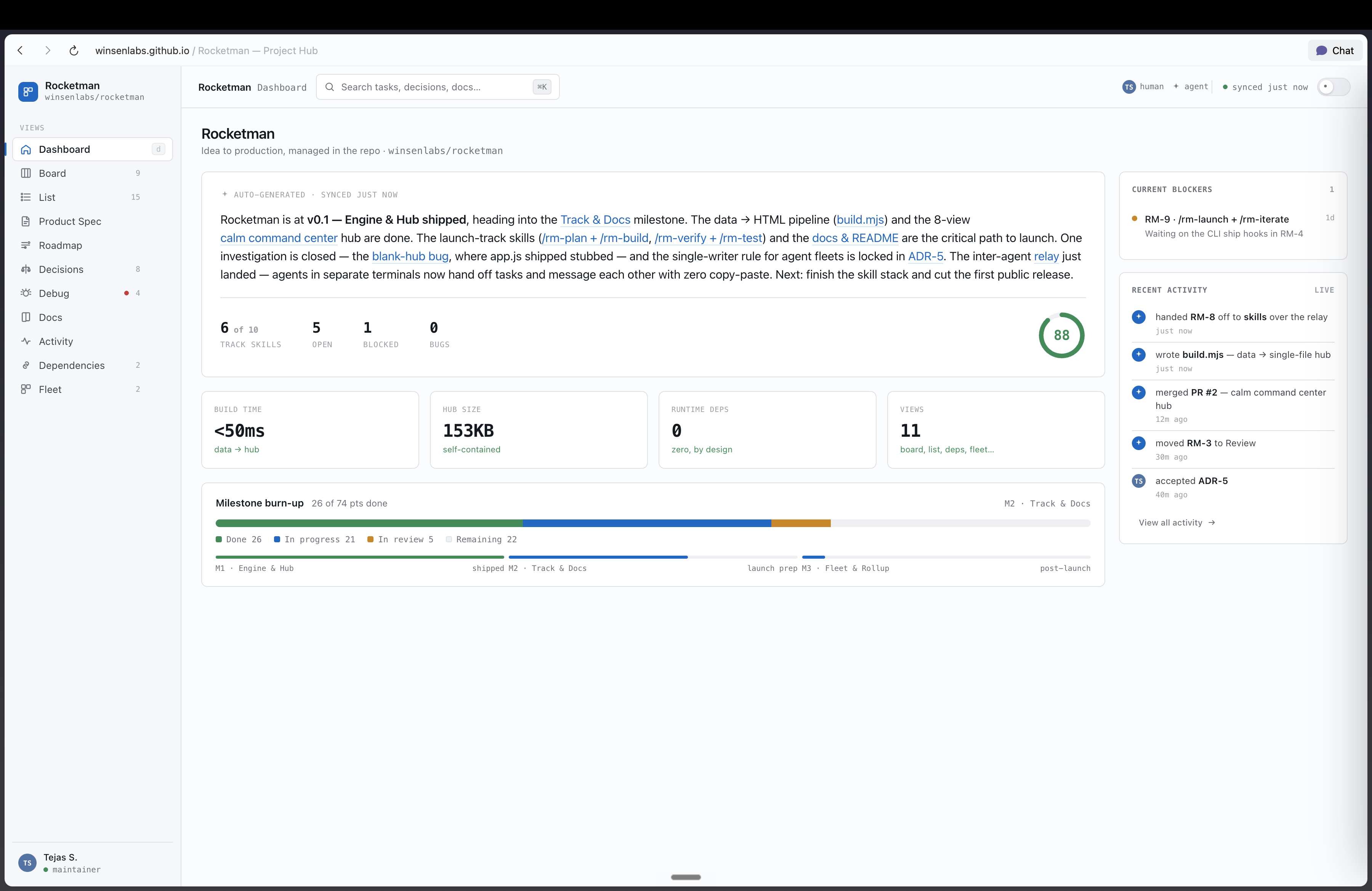Click the Rocketman logo icon in sidebar
Screen dimensions: 1372x891
(28, 91)
